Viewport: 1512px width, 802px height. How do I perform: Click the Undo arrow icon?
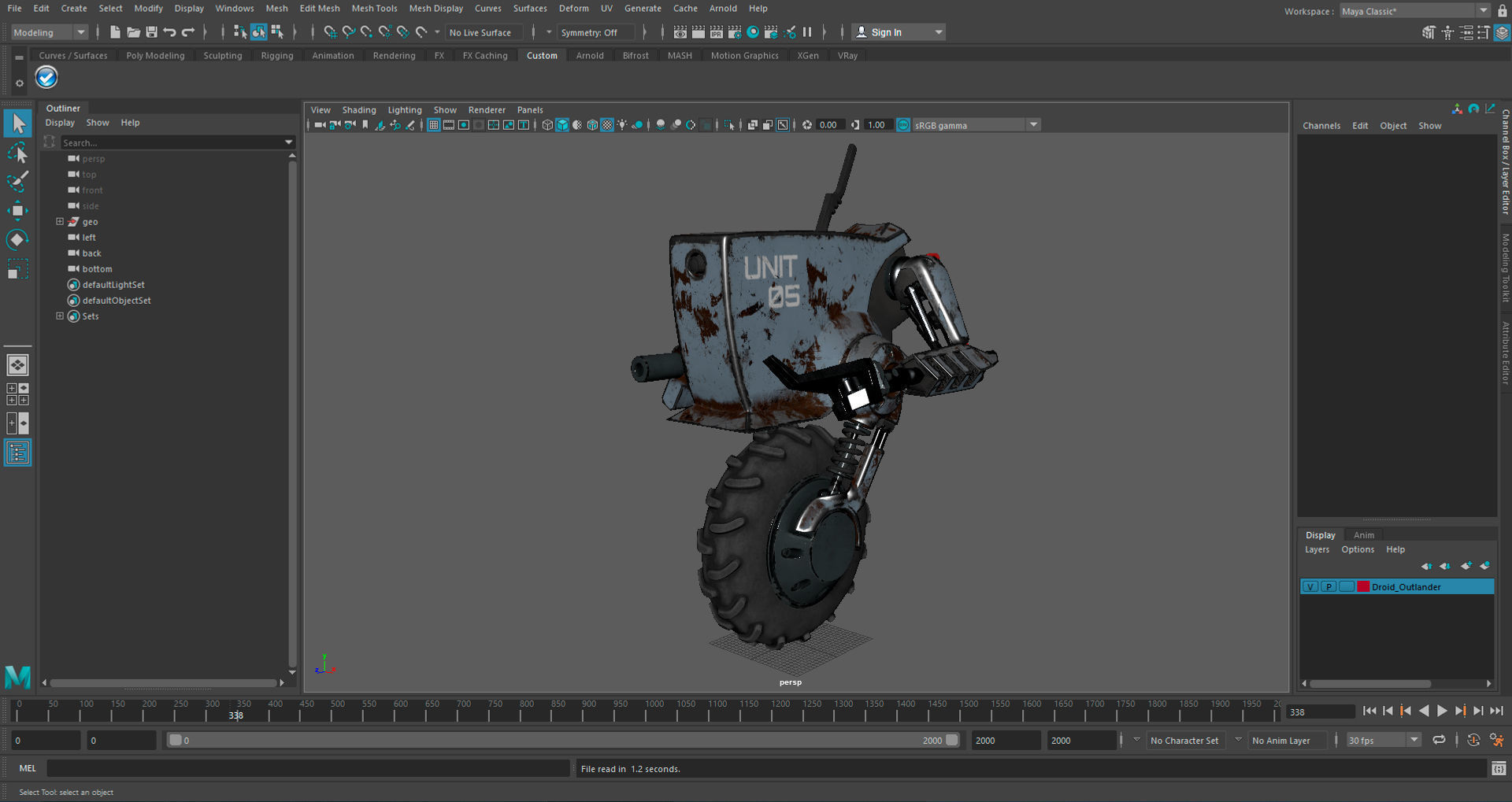[169, 32]
